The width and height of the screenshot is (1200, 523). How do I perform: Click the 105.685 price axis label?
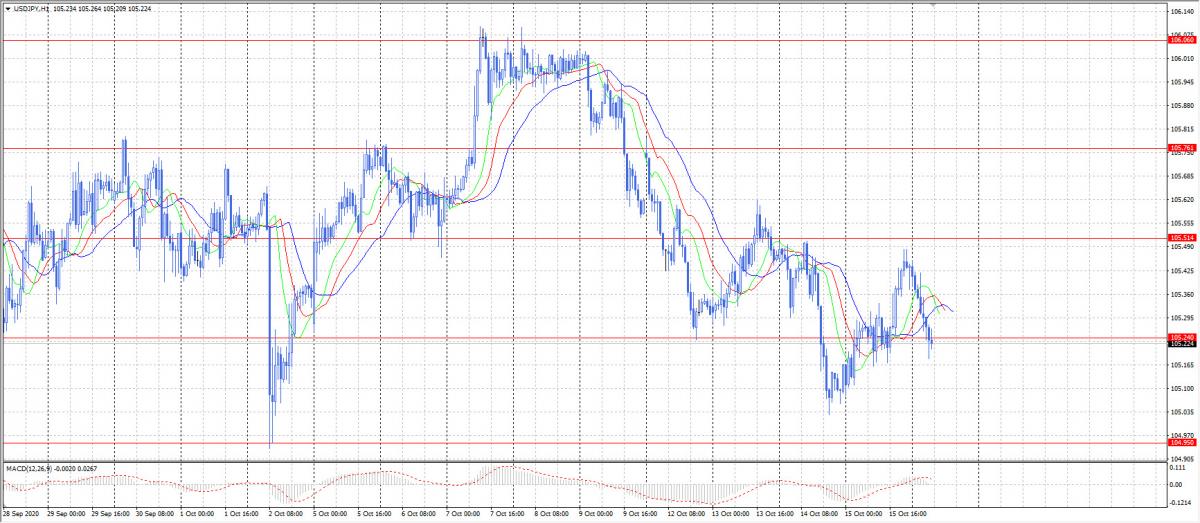pos(1182,176)
